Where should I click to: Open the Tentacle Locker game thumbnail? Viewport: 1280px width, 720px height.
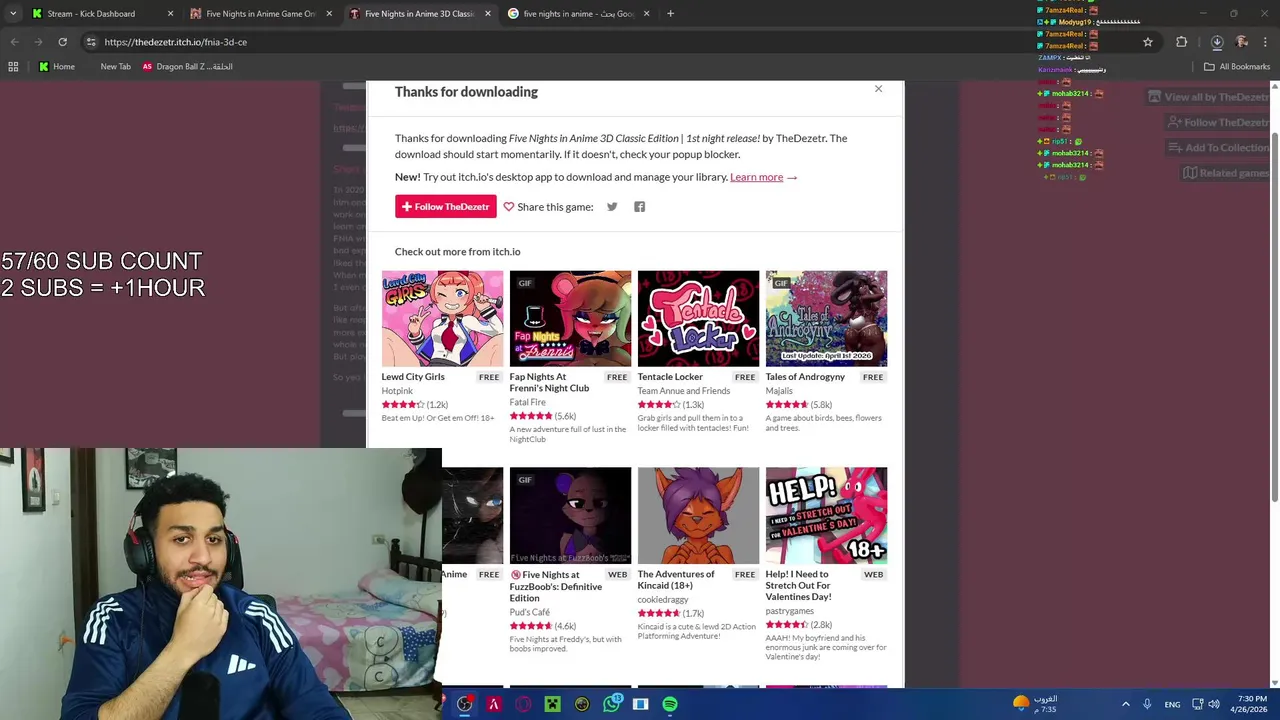tap(698, 318)
